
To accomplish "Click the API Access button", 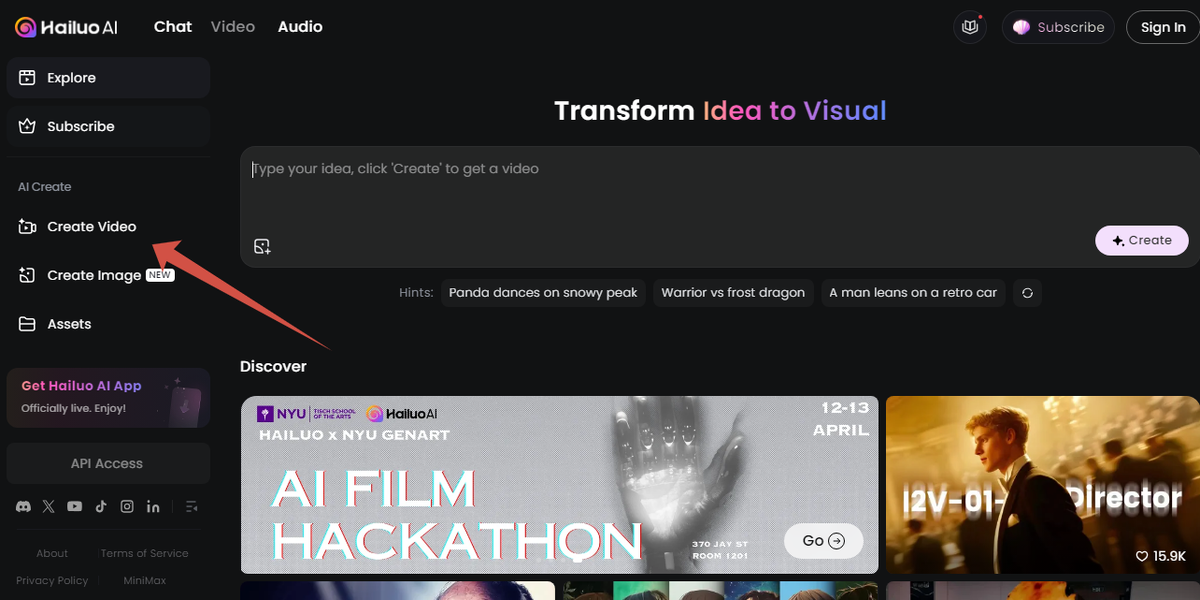I will click(108, 463).
